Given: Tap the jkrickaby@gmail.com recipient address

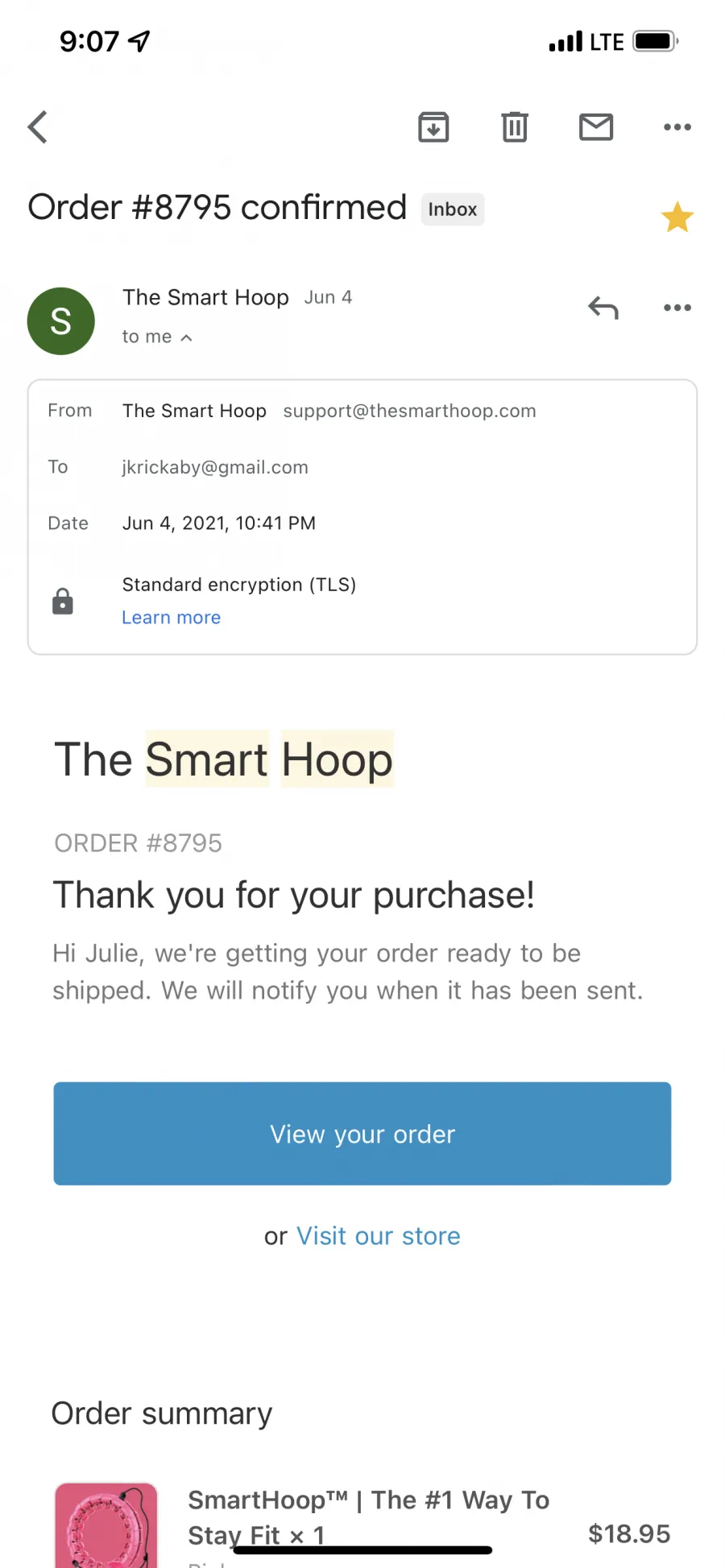Looking at the screenshot, I should tap(215, 467).
